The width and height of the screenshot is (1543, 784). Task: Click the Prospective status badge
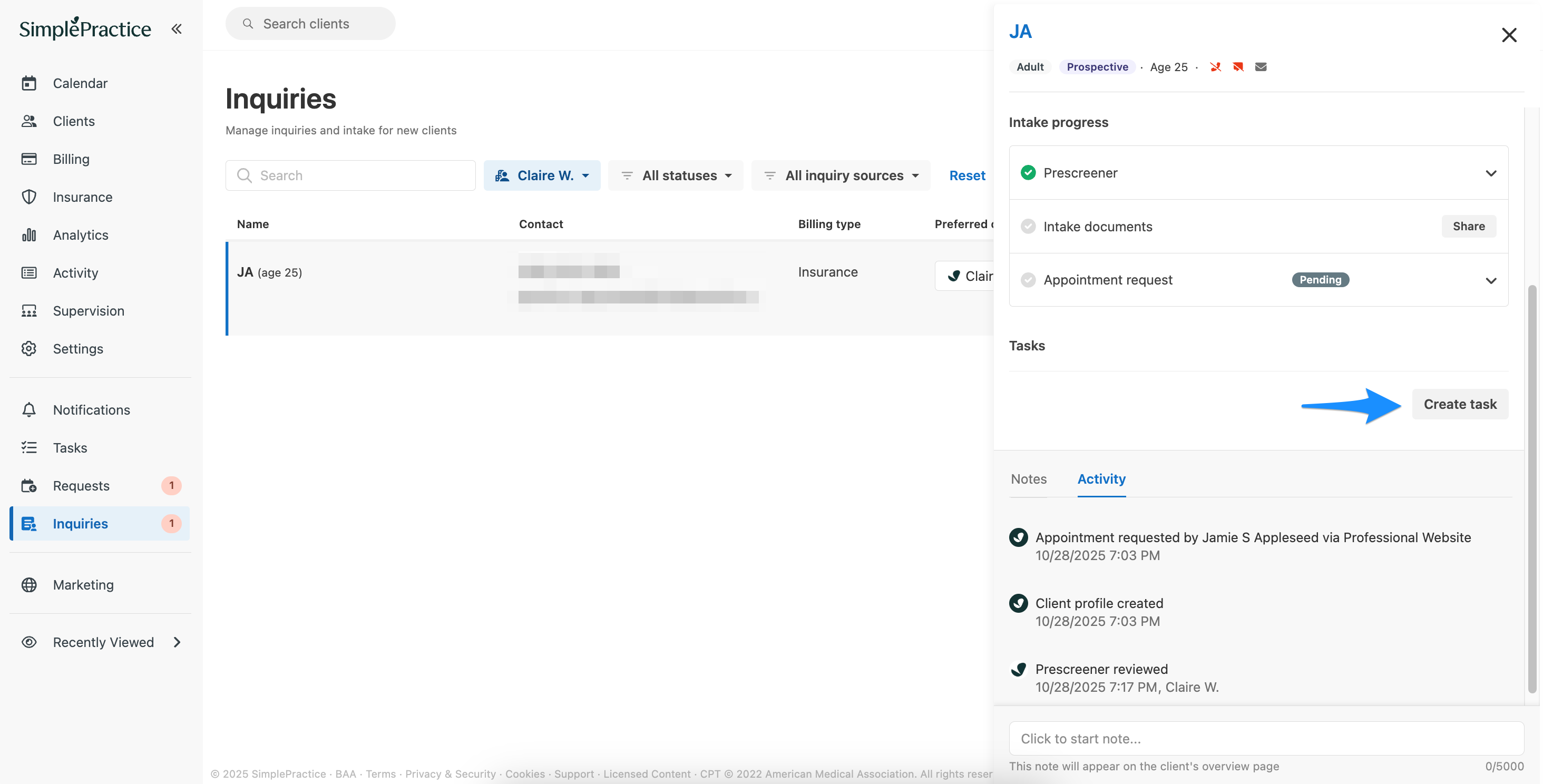[1097, 66]
